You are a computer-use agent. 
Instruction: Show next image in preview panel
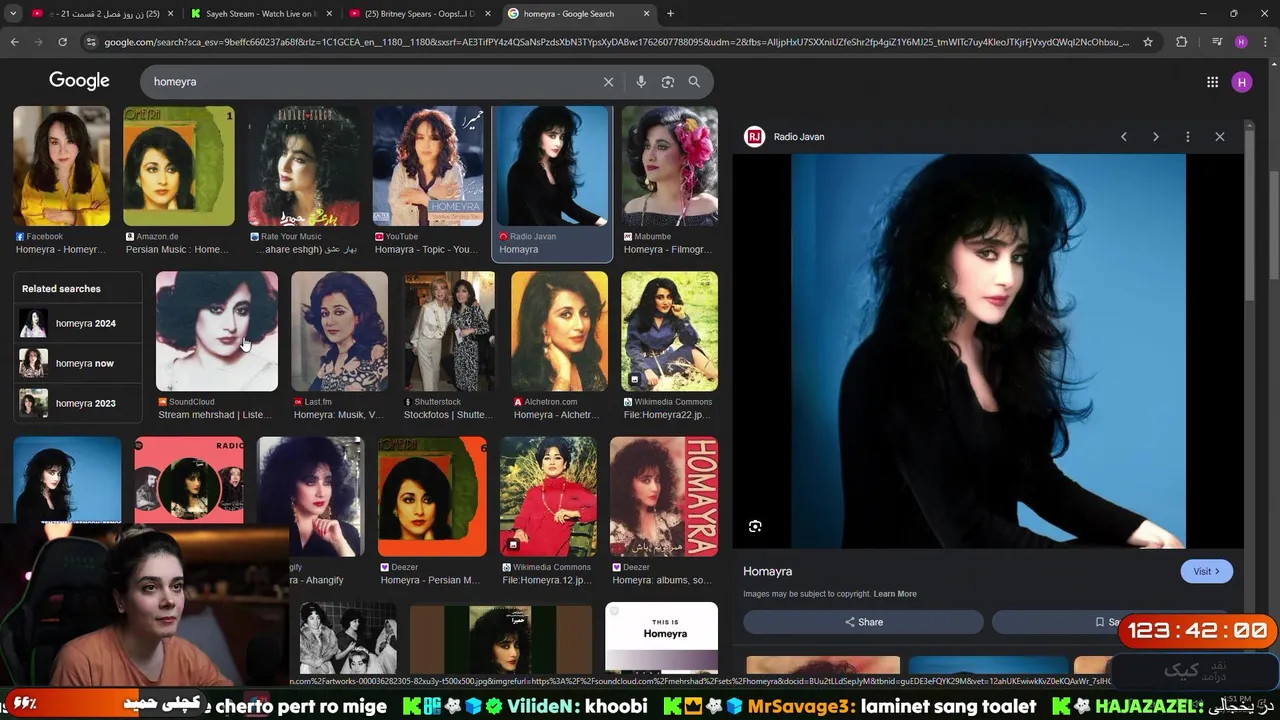point(1156,137)
